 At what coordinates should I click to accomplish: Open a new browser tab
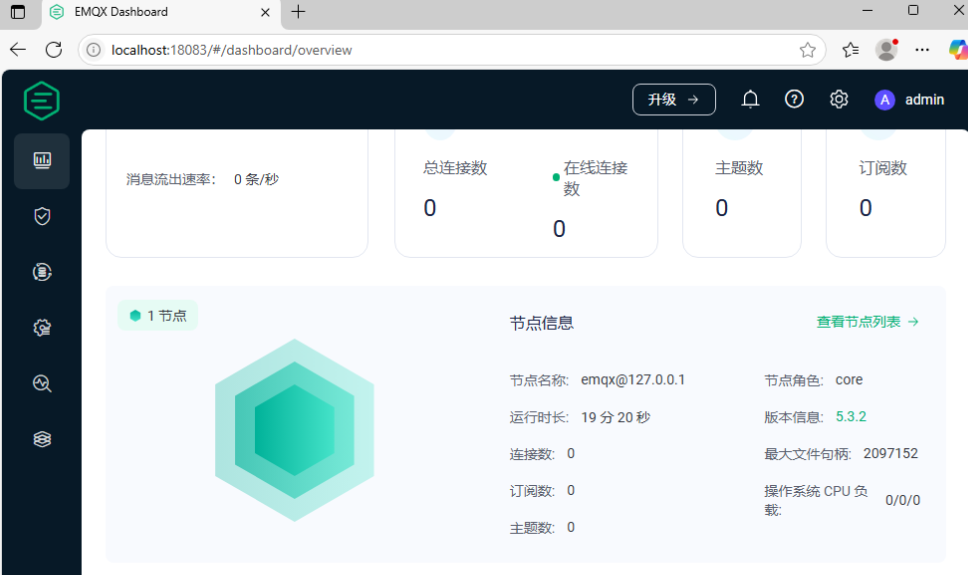(298, 12)
